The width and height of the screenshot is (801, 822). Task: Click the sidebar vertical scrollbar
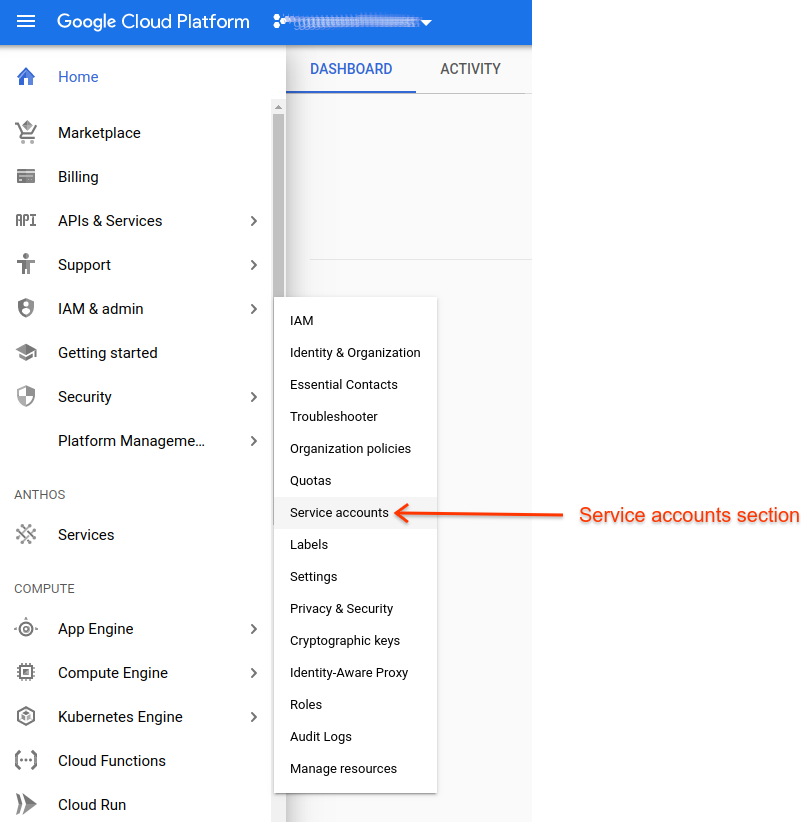pyautogui.click(x=278, y=200)
